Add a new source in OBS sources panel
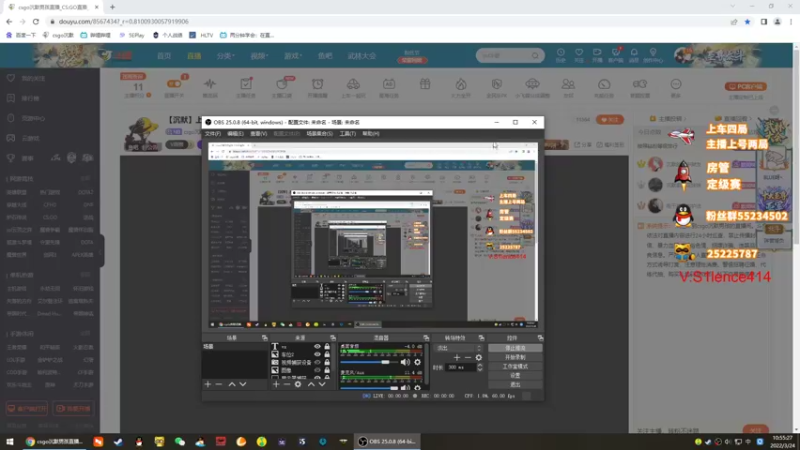Screen dimensions: 800x450 (276, 384)
